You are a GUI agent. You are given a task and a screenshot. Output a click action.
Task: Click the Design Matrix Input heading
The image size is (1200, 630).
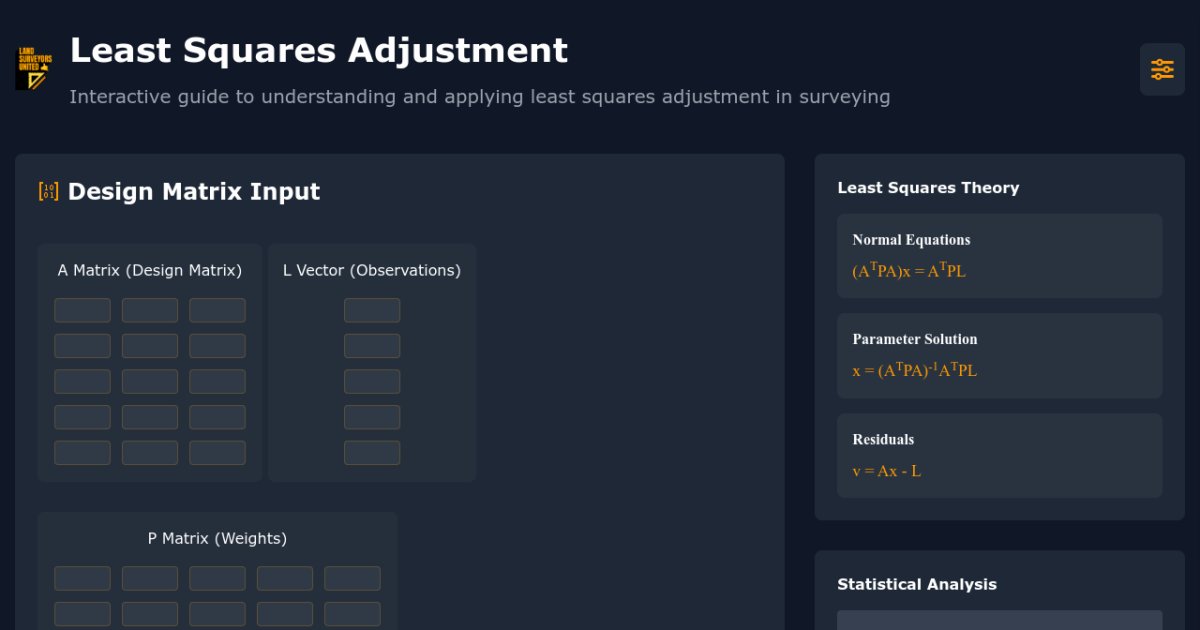click(x=193, y=192)
